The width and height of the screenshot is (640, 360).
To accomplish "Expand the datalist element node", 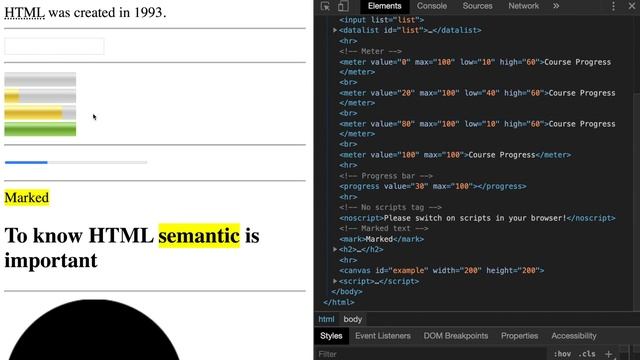I will point(335,30).
